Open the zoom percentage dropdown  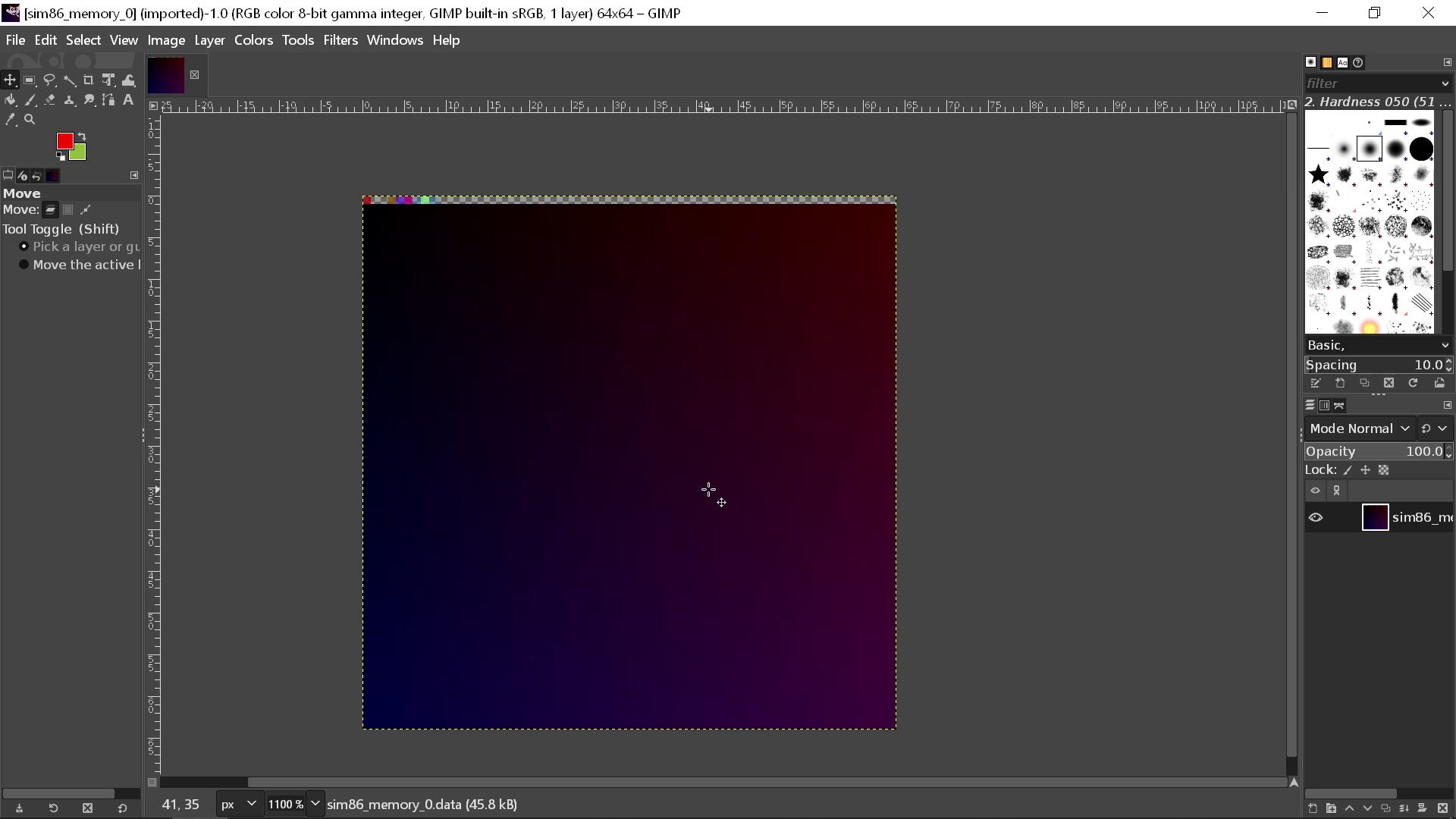click(315, 804)
